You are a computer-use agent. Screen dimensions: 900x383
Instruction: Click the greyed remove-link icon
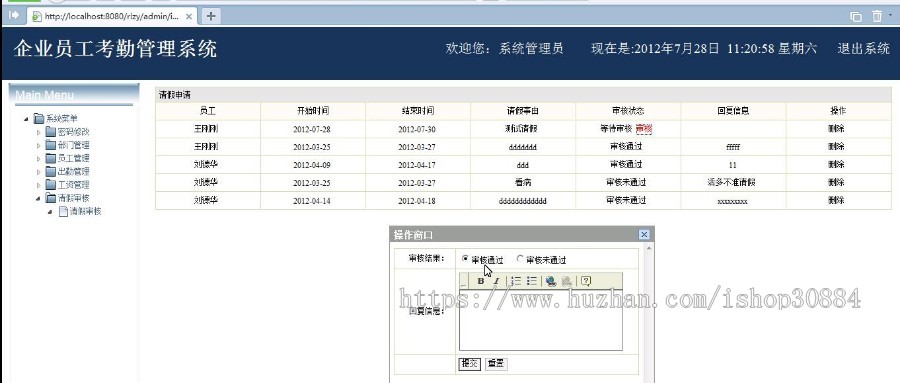click(567, 281)
